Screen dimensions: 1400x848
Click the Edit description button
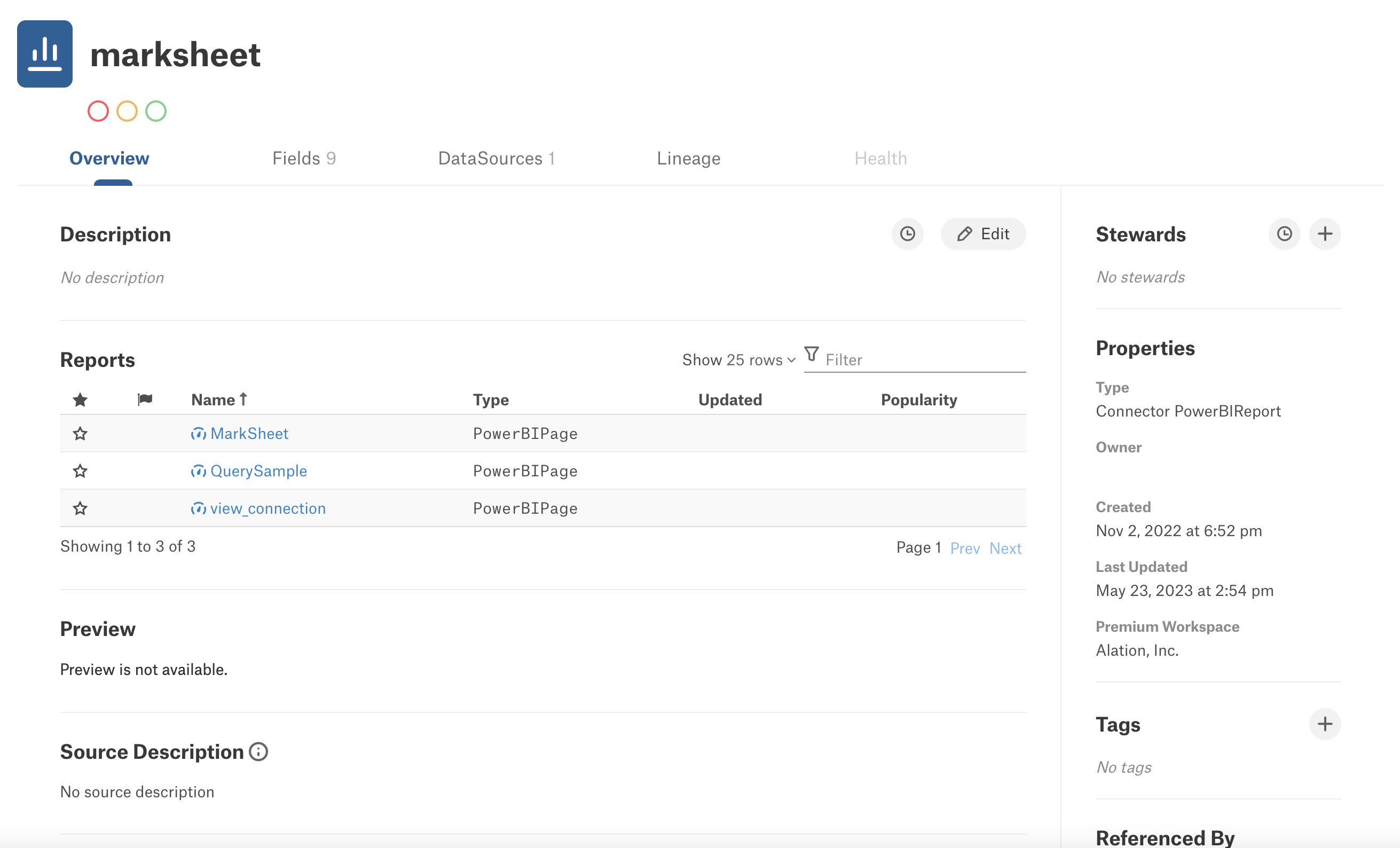pos(983,233)
